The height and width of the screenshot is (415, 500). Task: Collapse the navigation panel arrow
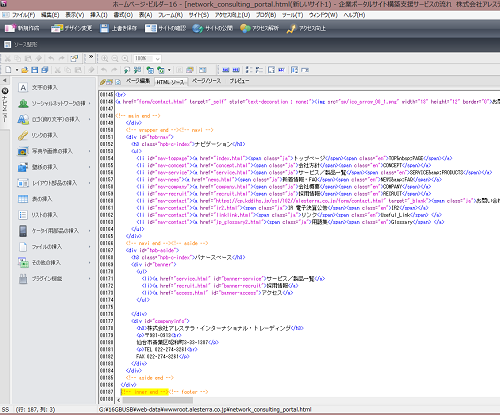(x=5, y=80)
